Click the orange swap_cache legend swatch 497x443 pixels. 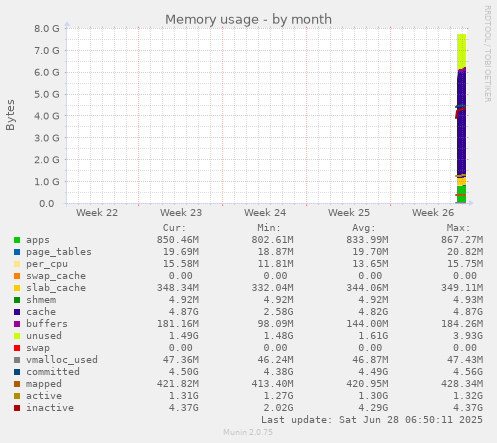click(17, 276)
